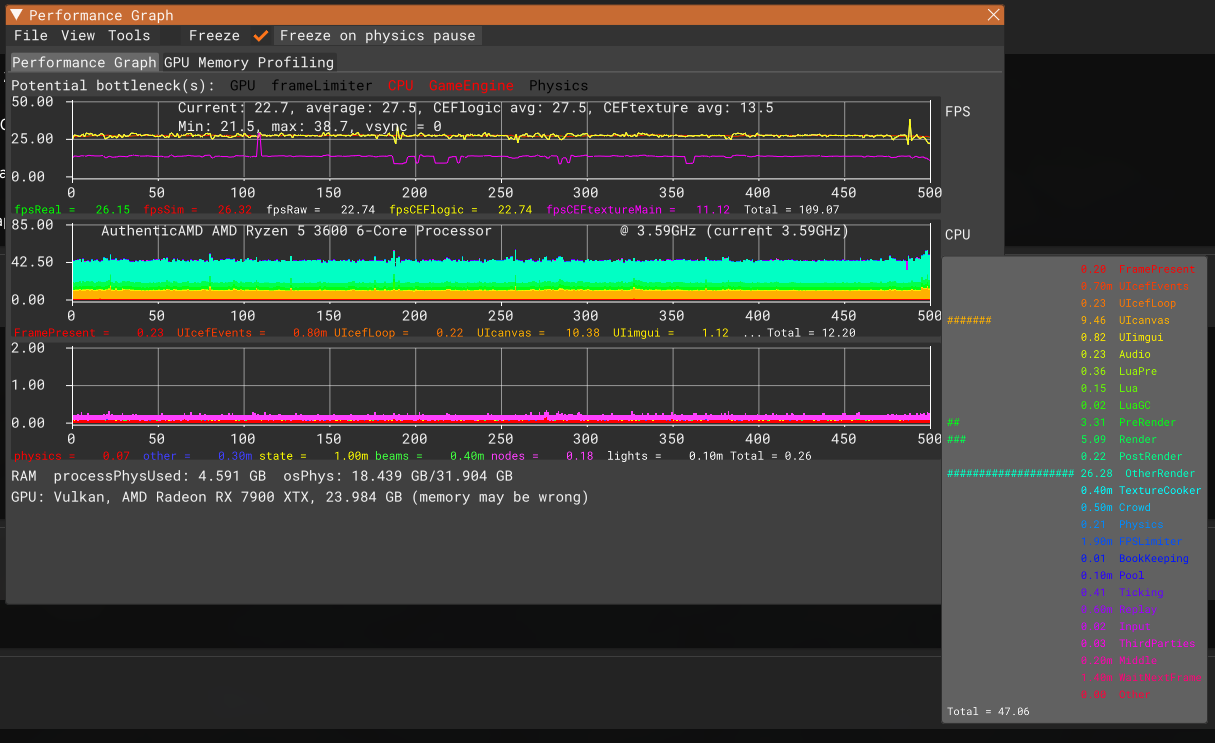This screenshot has width=1215, height=743.
Task: Click the red GameEngine bottleneck label
Action: (x=471, y=86)
